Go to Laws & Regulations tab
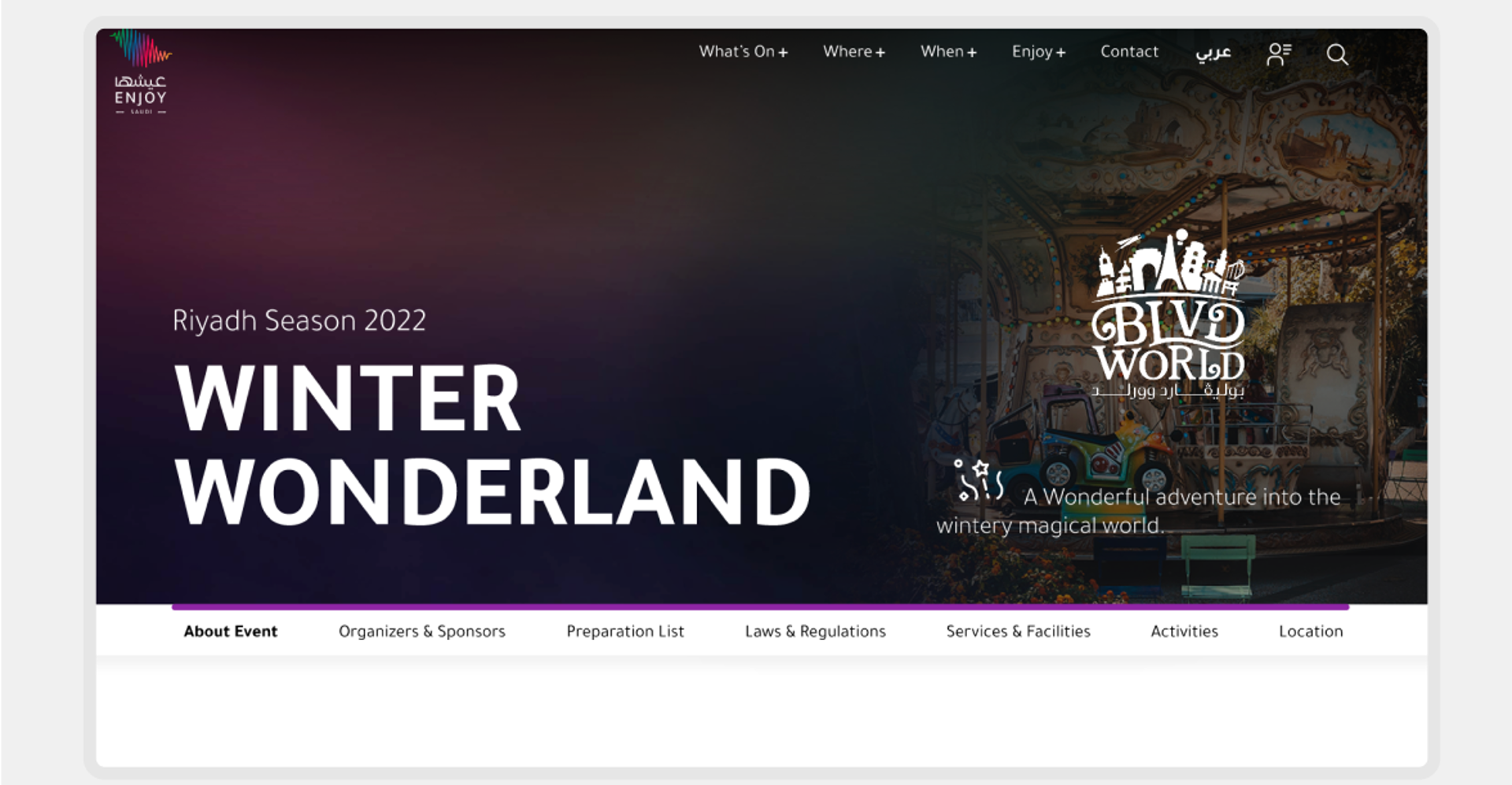 pyautogui.click(x=815, y=631)
